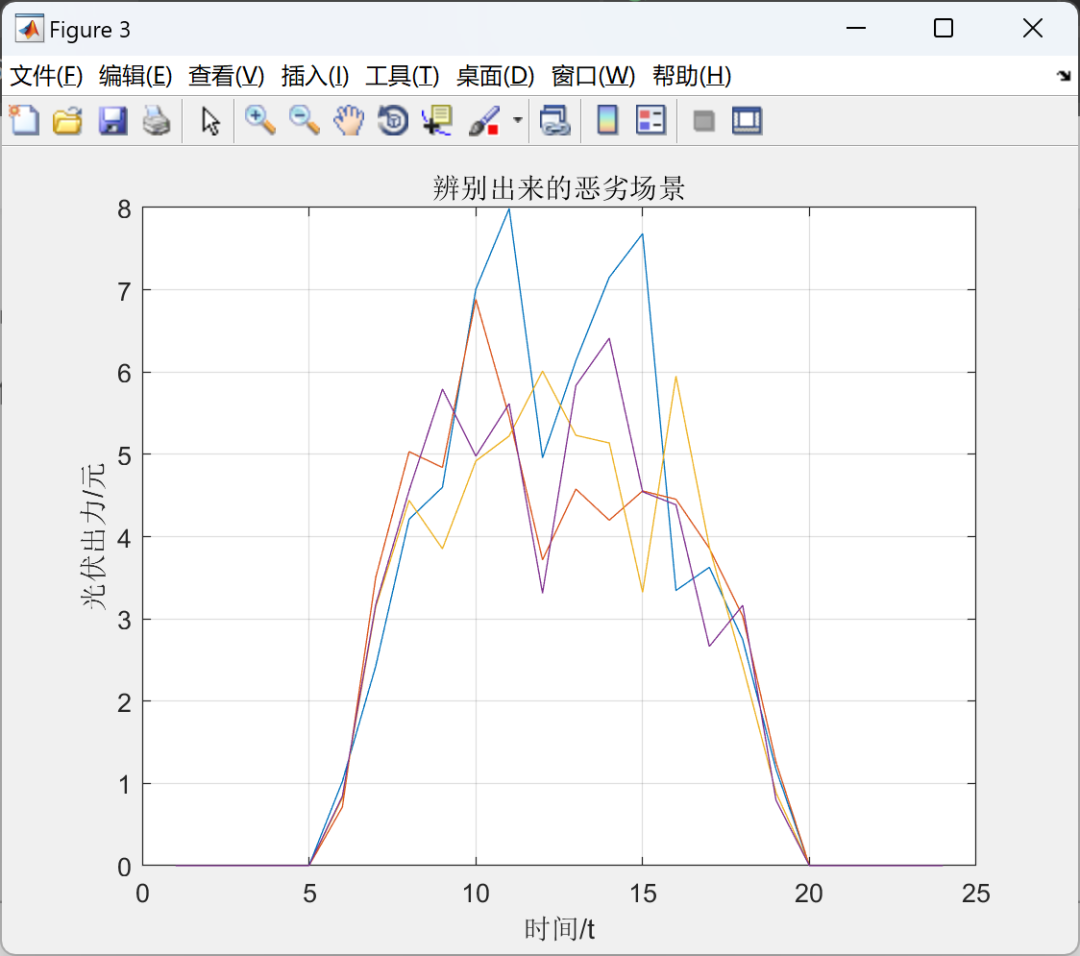Click the dock figure arrow in menu bar
This screenshot has height=956, width=1080.
[1064, 76]
